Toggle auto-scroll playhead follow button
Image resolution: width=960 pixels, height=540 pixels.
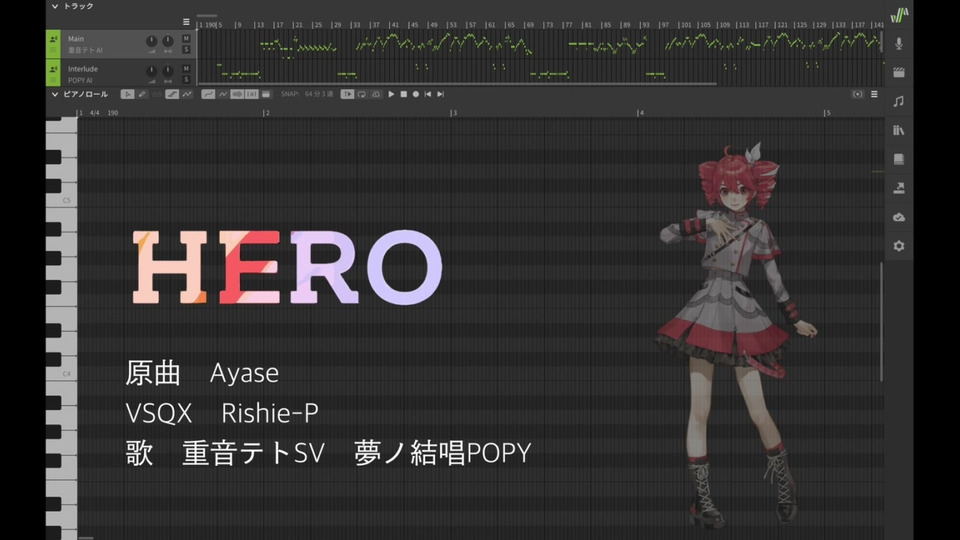point(347,94)
